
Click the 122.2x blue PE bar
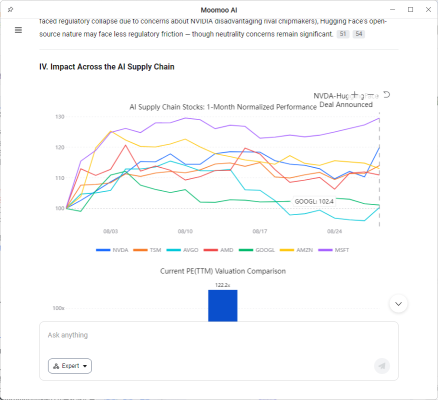tap(223, 306)
